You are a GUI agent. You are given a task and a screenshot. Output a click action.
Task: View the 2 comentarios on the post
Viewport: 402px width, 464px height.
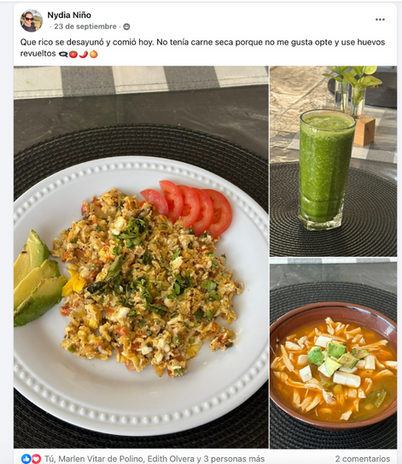(x=362, y=459)
